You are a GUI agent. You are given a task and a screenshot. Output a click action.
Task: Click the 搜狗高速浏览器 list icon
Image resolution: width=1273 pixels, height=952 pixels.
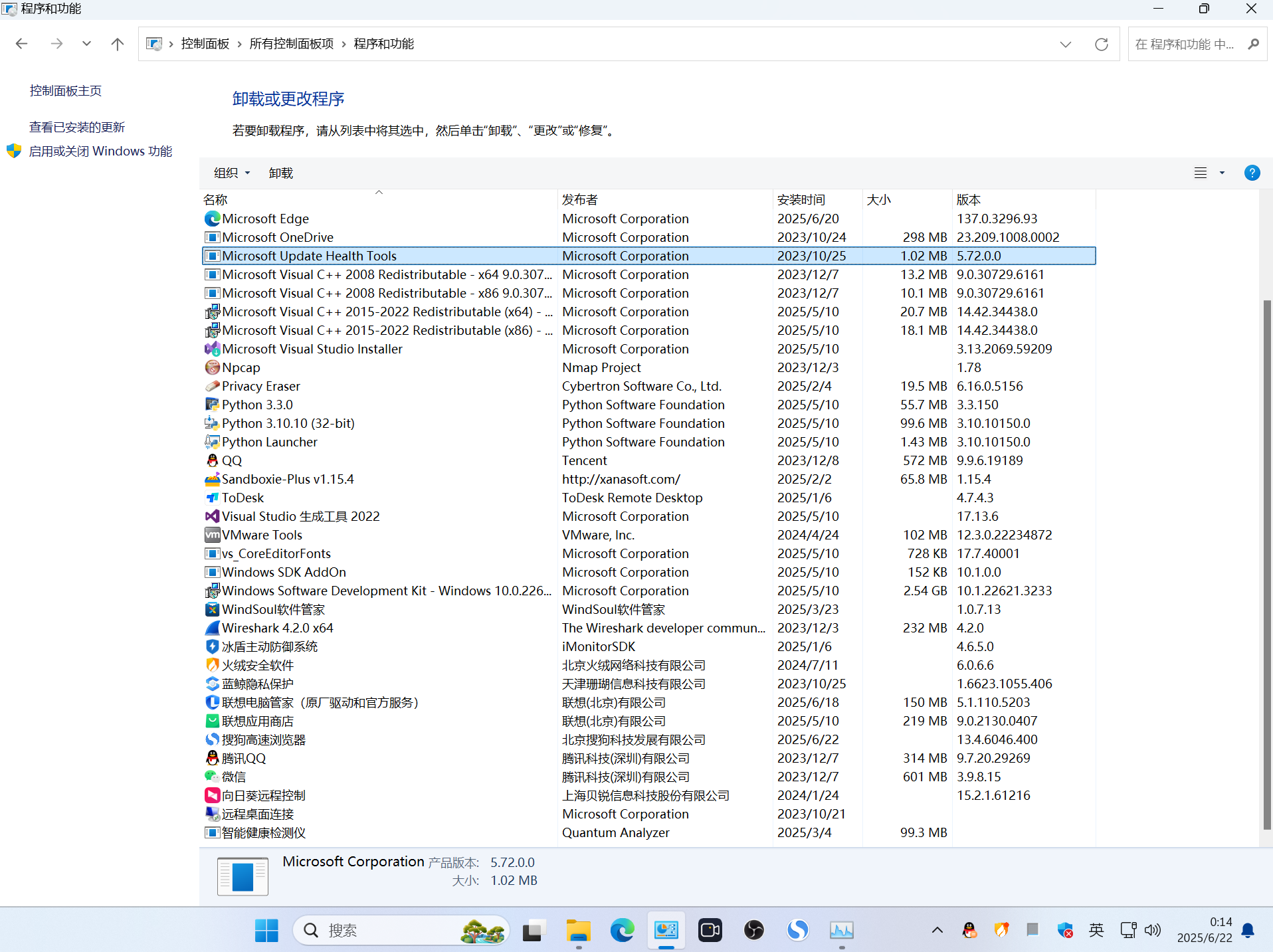click(x=212, y=739)
